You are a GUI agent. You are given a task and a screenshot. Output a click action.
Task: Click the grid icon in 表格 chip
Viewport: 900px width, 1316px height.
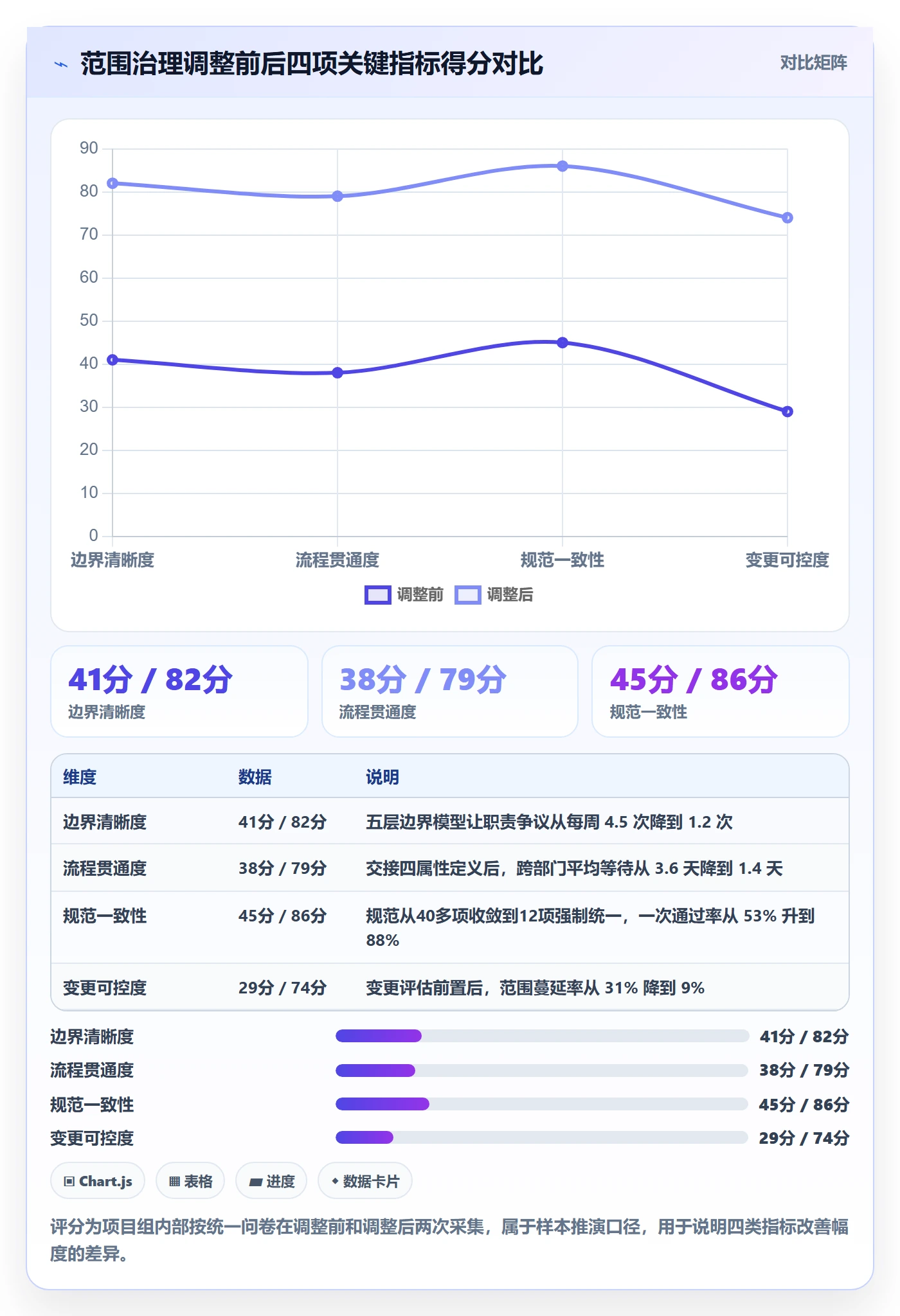coord(174,1181)
